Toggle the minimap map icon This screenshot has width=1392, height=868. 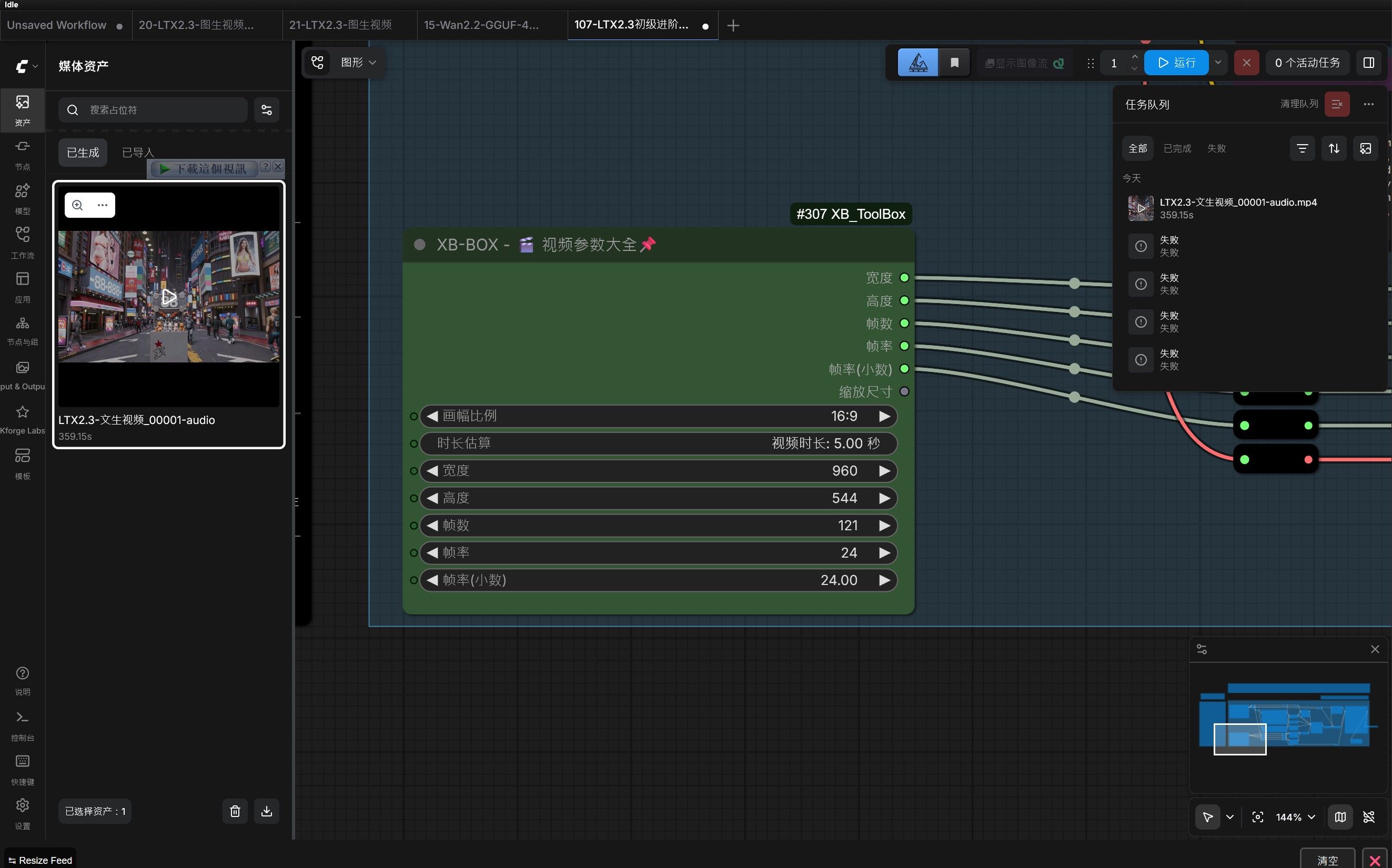coord(1340,817)
